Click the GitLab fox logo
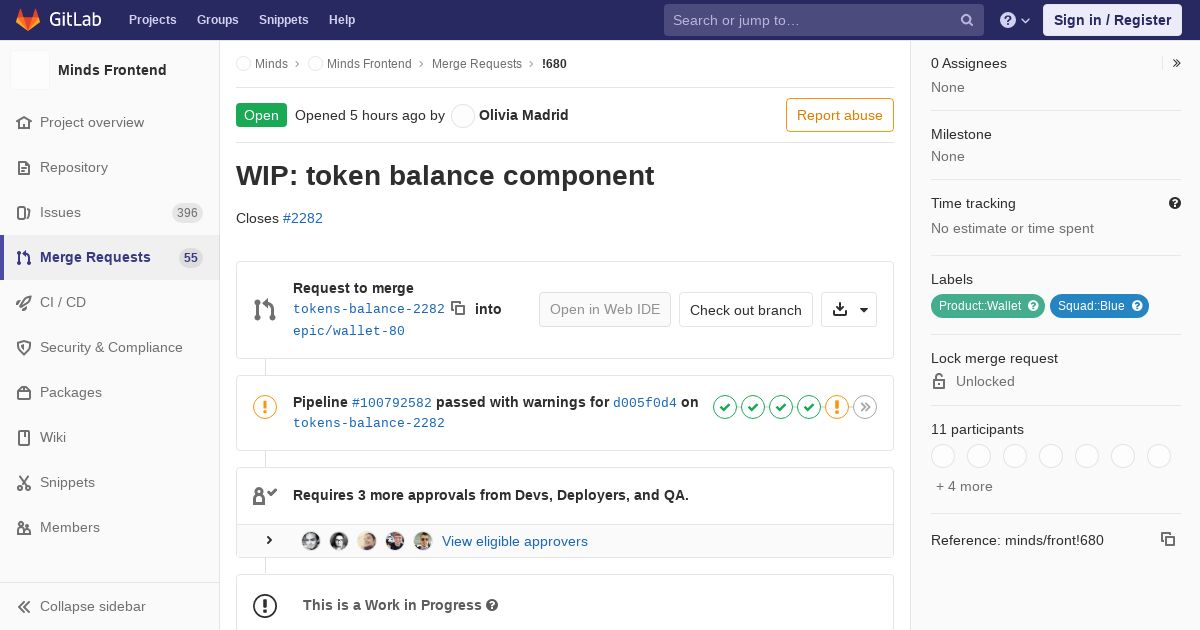This screenshot has width=1200, height=630. [x=28, y=19]
